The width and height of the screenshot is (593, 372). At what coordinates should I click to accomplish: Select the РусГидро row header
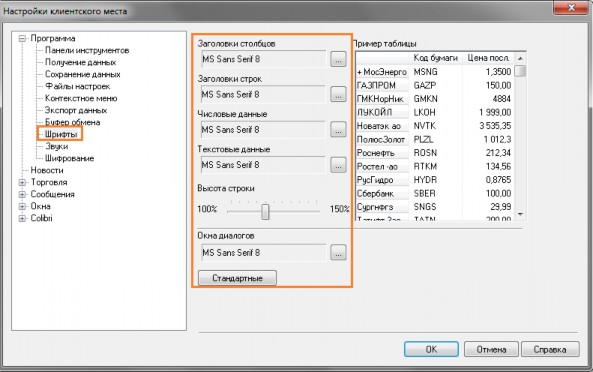(x=383, y=180)
